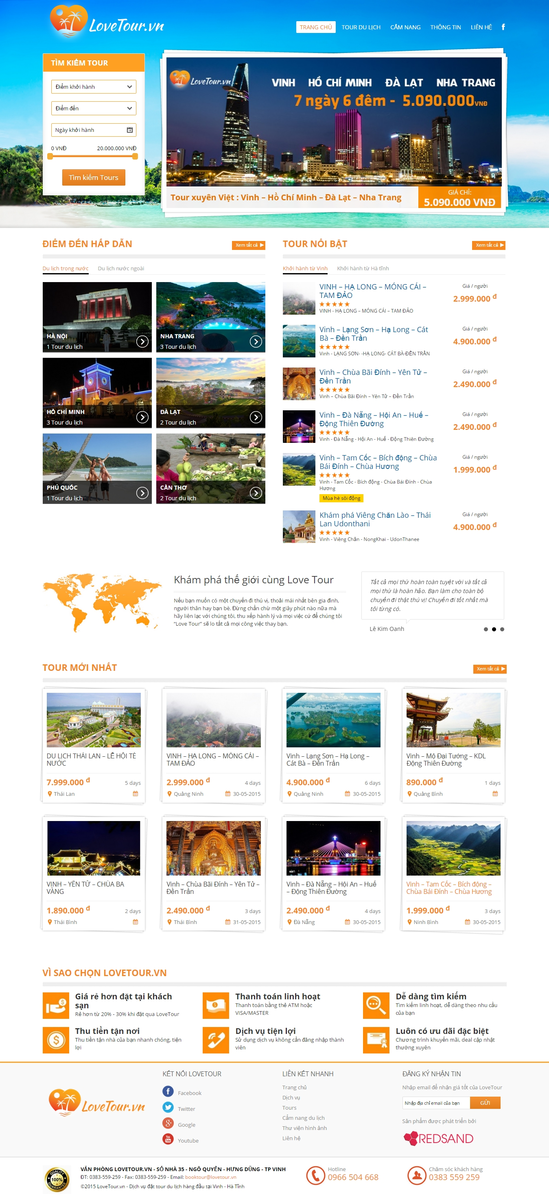Open Cẩm nang menu item
Screen dimensions: 549x1200
point(405,28)
